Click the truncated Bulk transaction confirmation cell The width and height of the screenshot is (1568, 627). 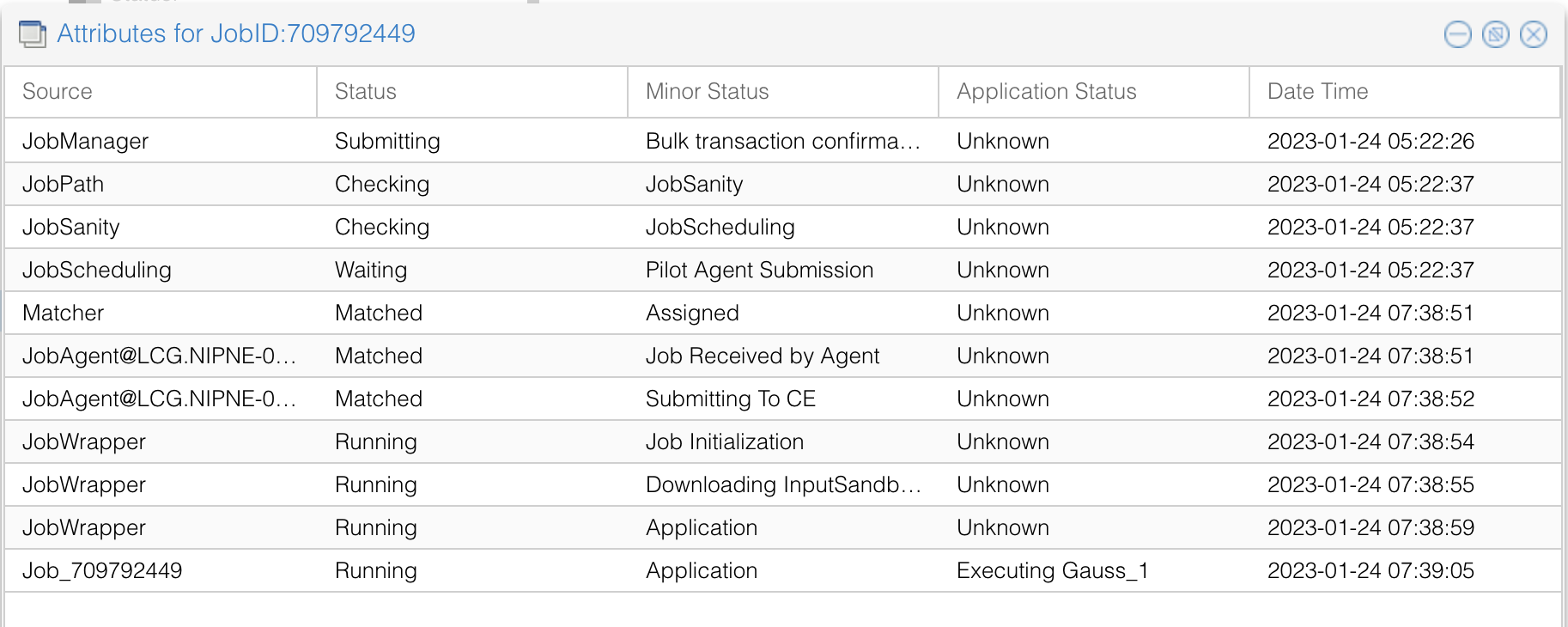click(782, 141)
